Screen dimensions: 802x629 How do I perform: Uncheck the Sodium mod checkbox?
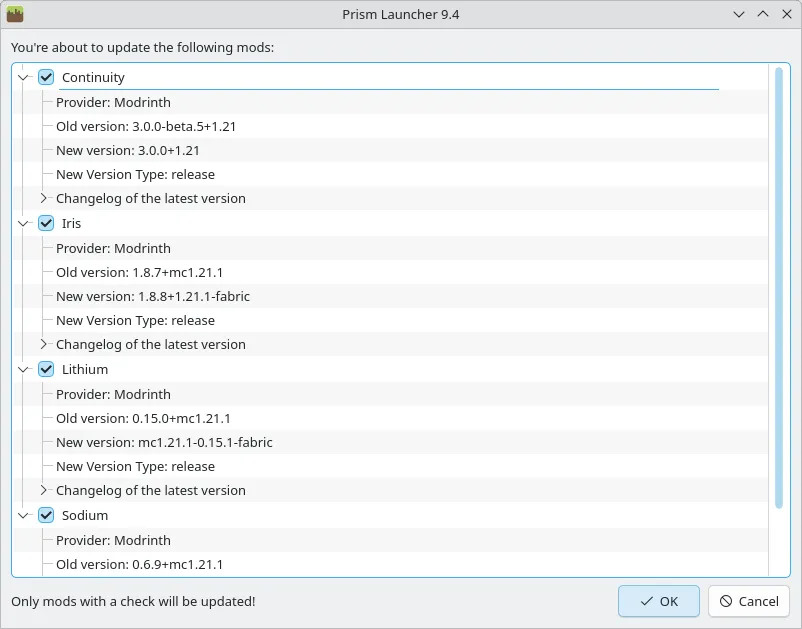[46, 515]
